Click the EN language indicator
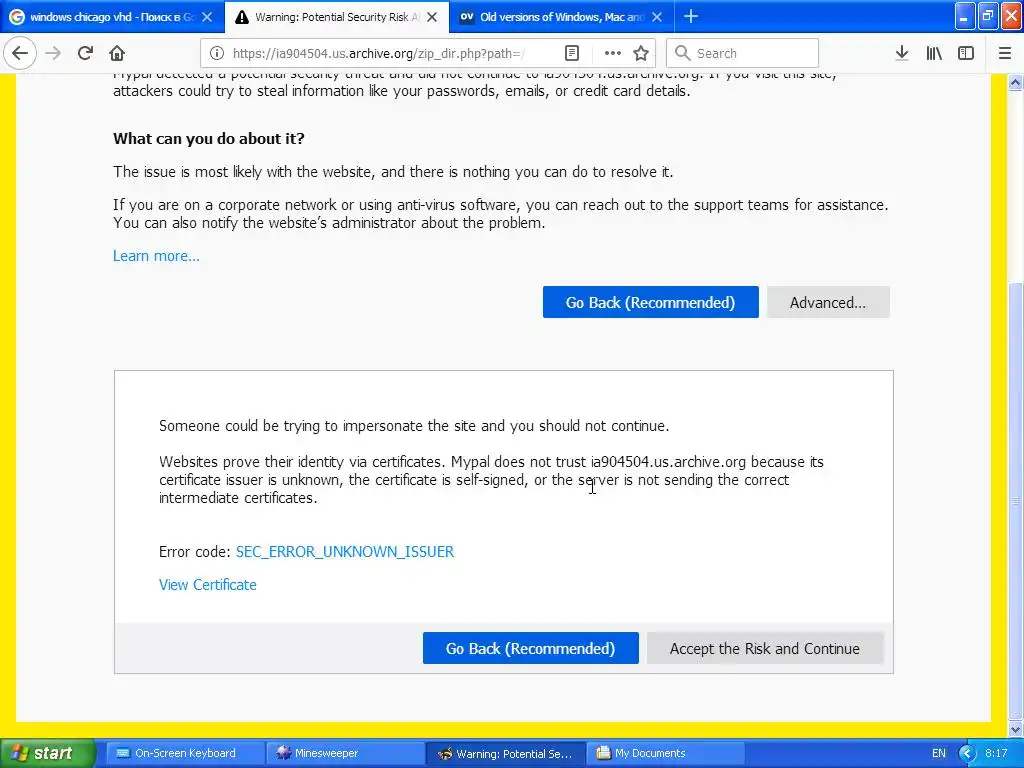Image resolution: width=1024 pixels, height=768 pixels. [x=938, y=754]
